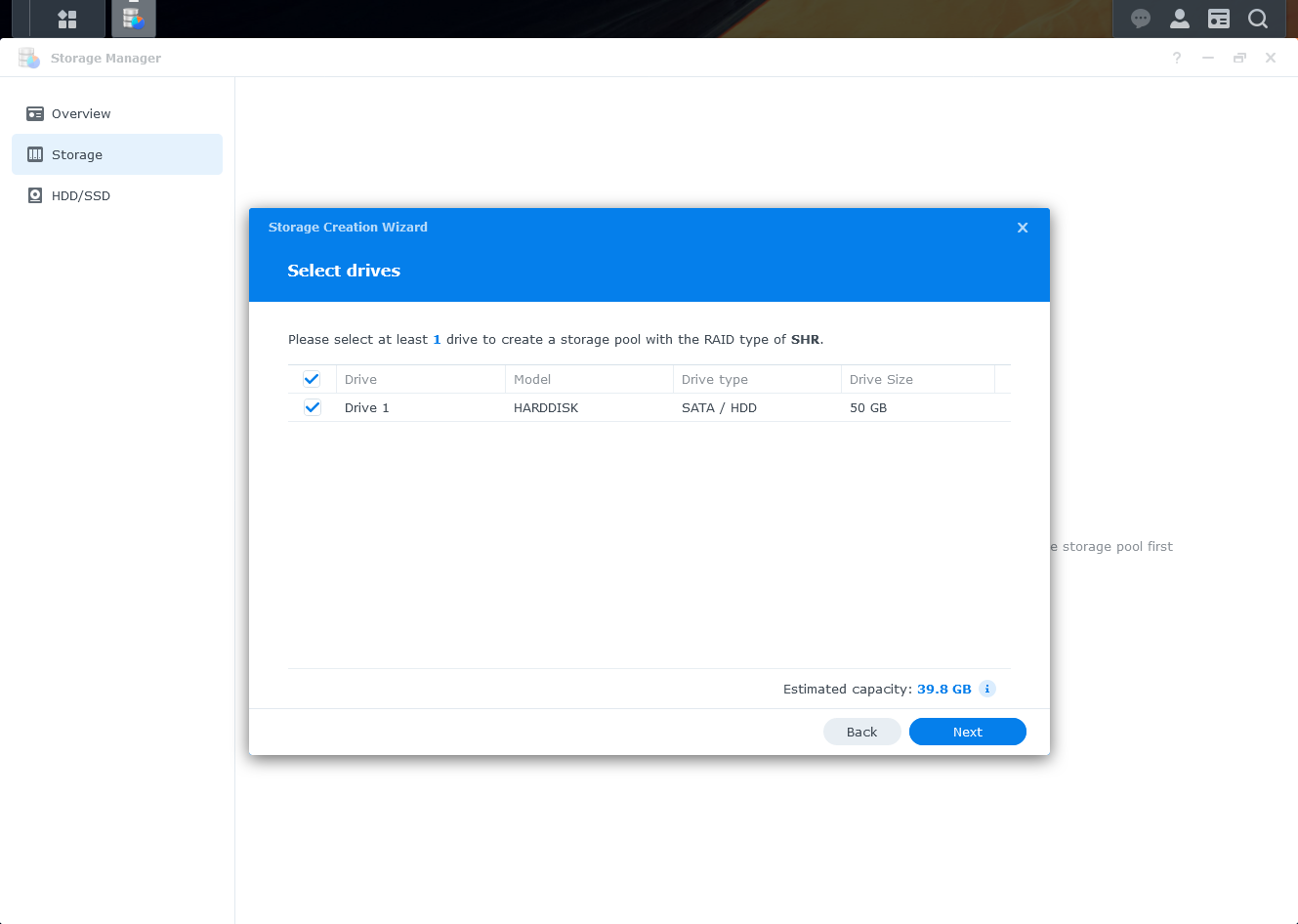
Task: Open the widgets panel icon
Action: [x=1218, y=19]
